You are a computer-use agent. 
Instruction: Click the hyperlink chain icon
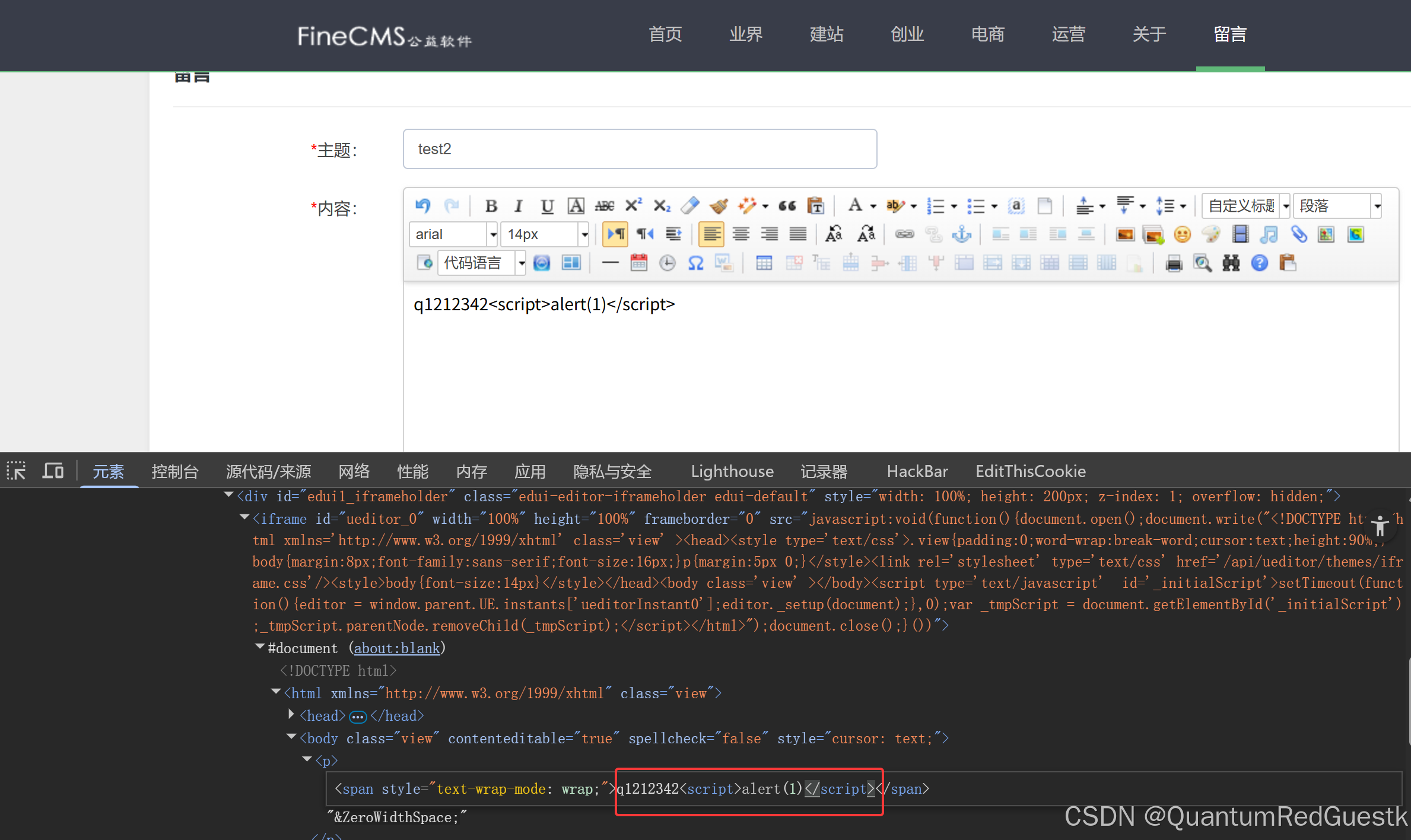point(904,234)
